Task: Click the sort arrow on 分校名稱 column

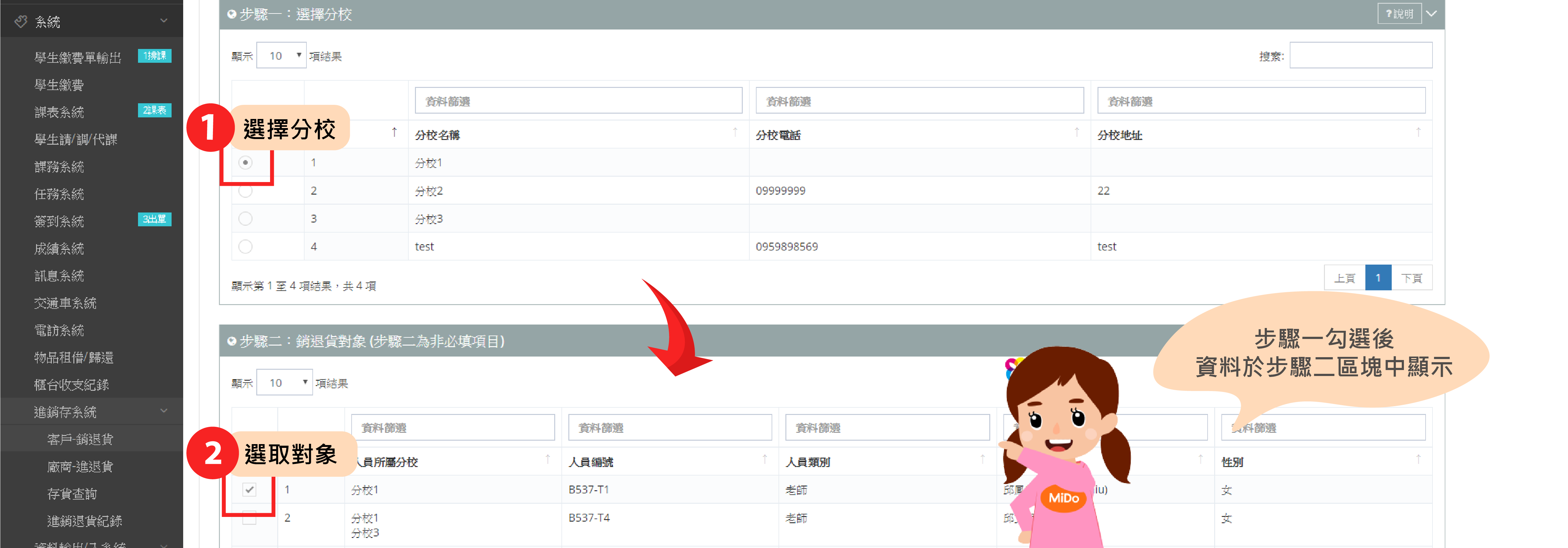Action: pos(735,132)
